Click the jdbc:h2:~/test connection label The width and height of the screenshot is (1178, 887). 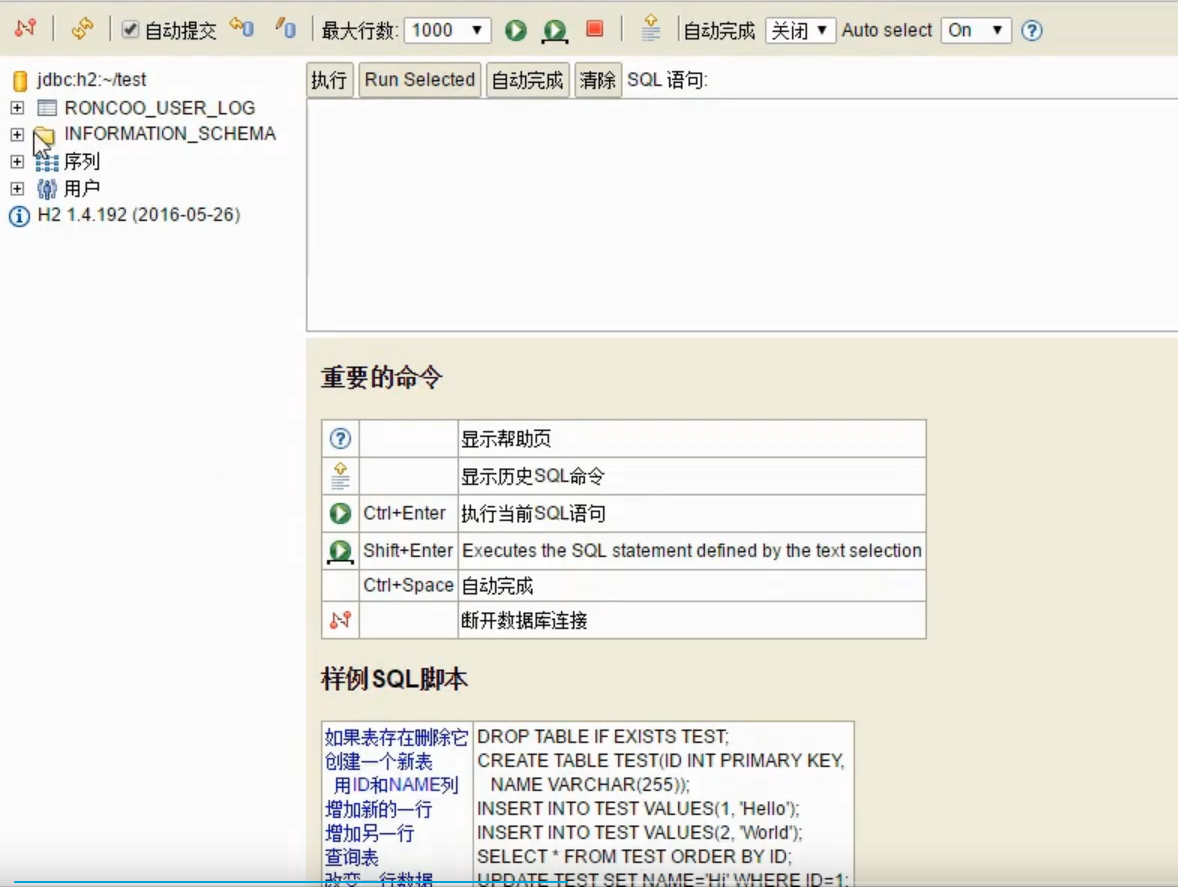point(92,80)
